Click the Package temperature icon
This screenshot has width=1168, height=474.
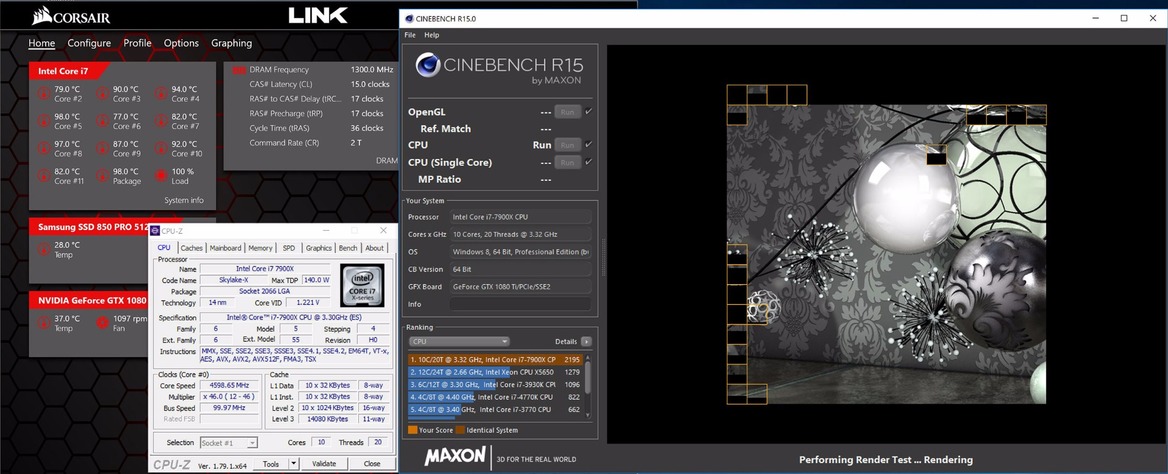click(x=103, y=176)
